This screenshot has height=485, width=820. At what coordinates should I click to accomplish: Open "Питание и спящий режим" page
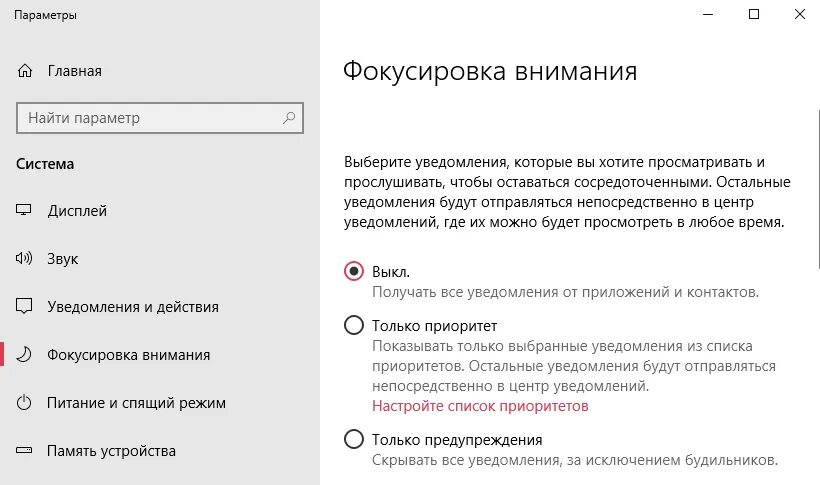pyautogui.click(x=136, y=403)
